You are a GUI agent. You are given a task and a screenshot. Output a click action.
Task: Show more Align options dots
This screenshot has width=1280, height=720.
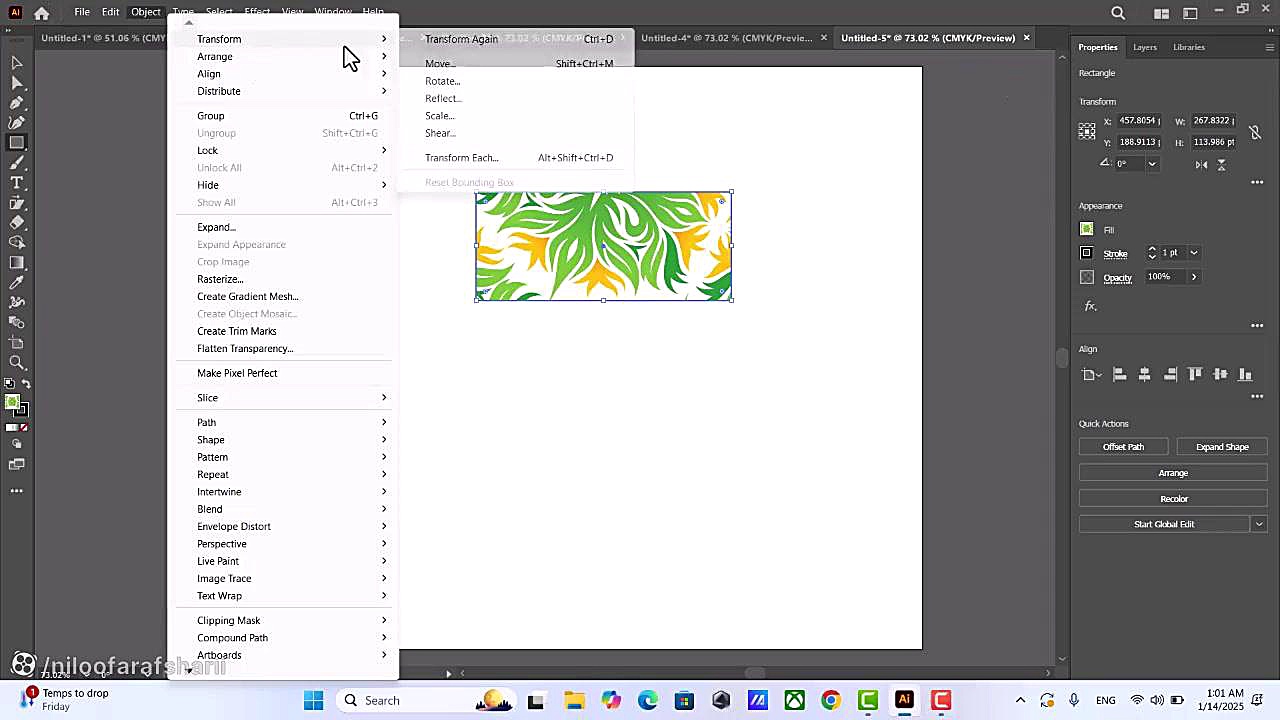coord(1257,396)
